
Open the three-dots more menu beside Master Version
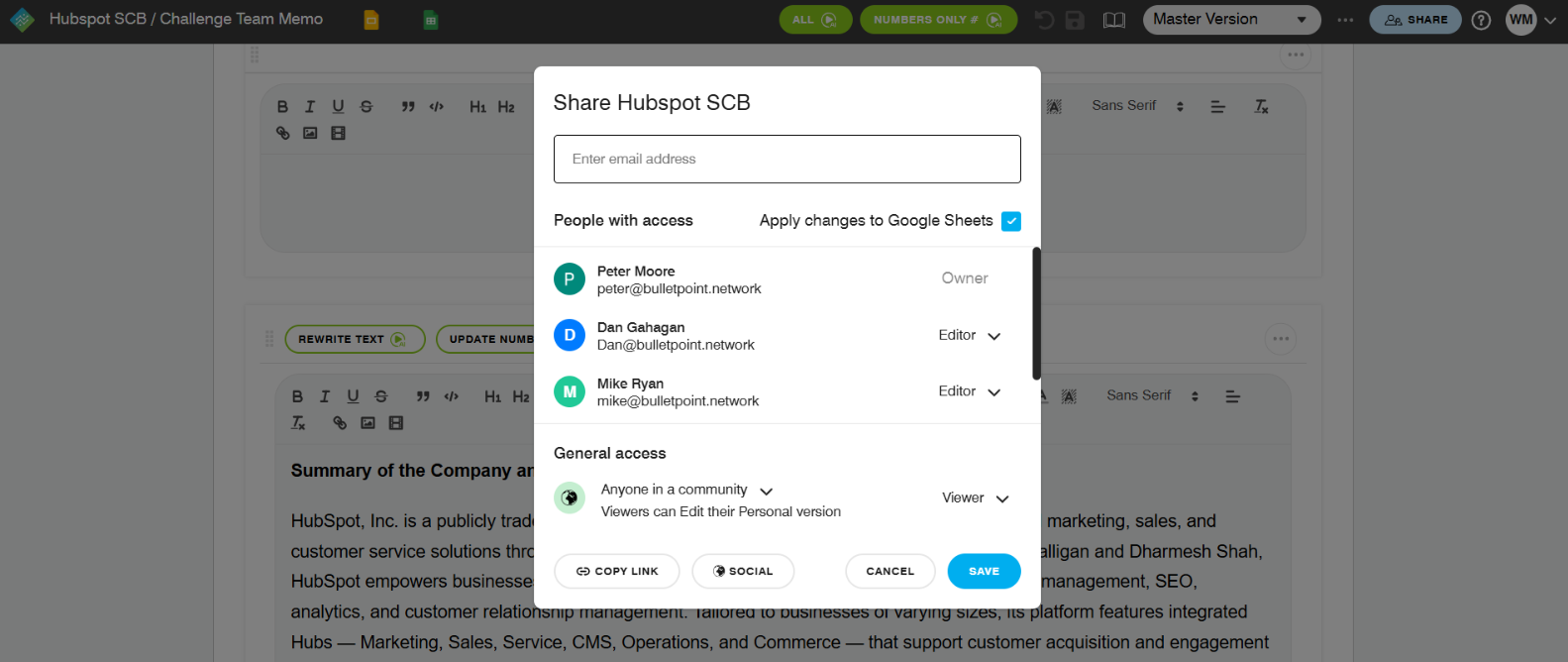(x=1345, y=20)
